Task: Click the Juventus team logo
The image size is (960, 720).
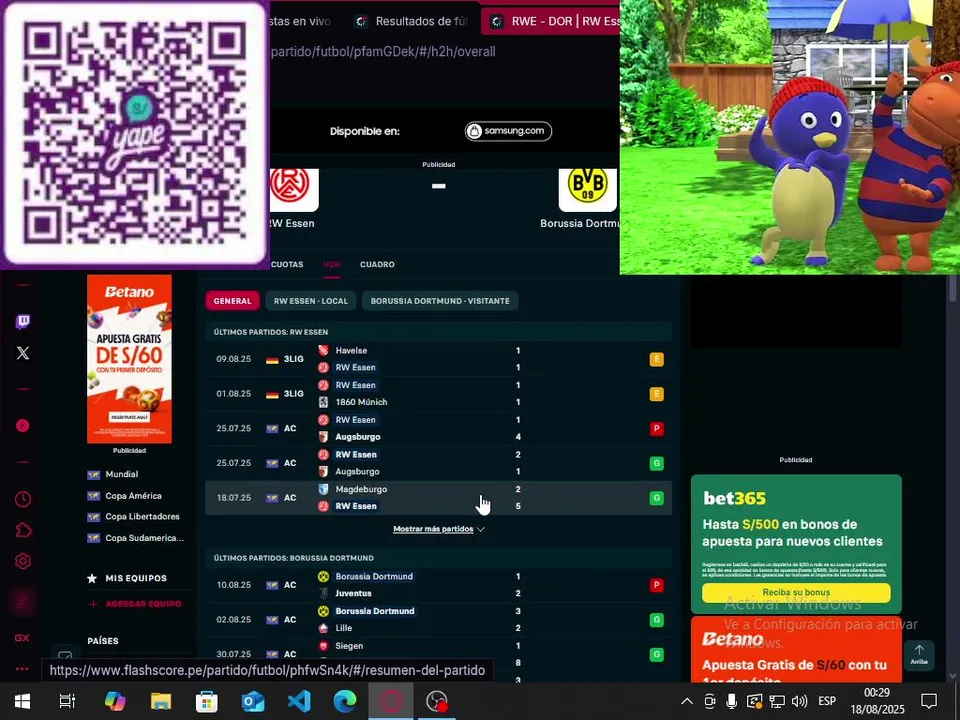Action: [323, 593]
